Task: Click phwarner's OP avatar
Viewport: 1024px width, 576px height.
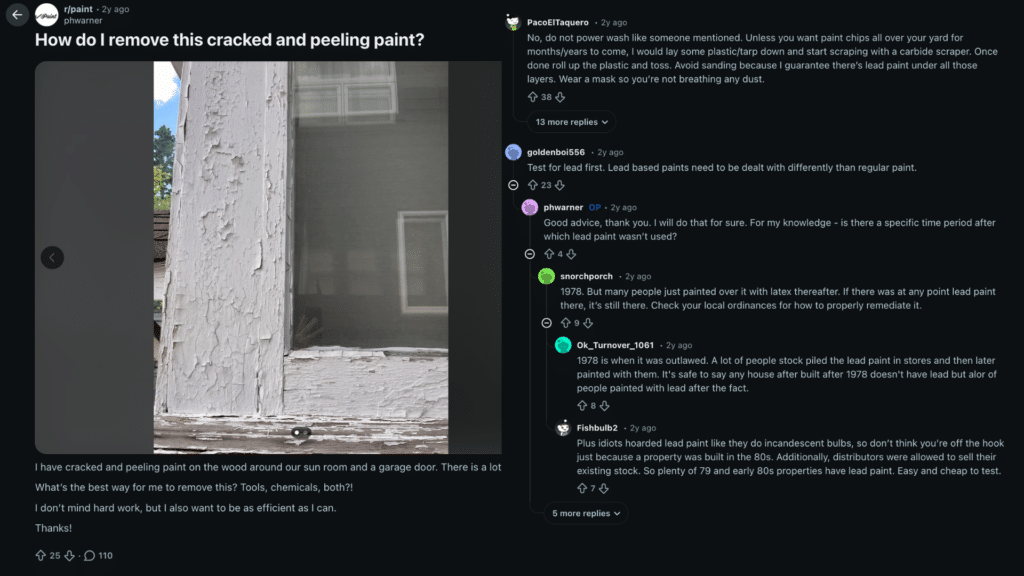Action: [528, 206]
